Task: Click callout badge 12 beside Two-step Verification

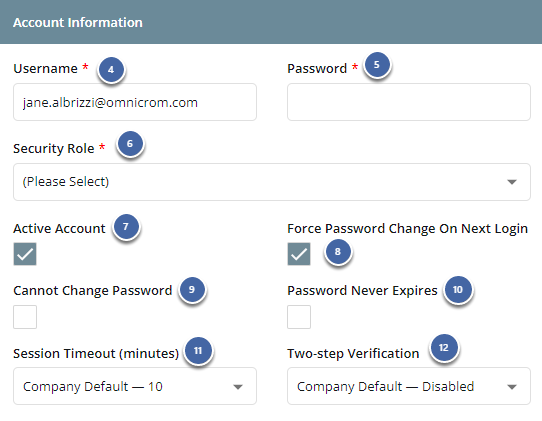Action: (x=444, y=347)
